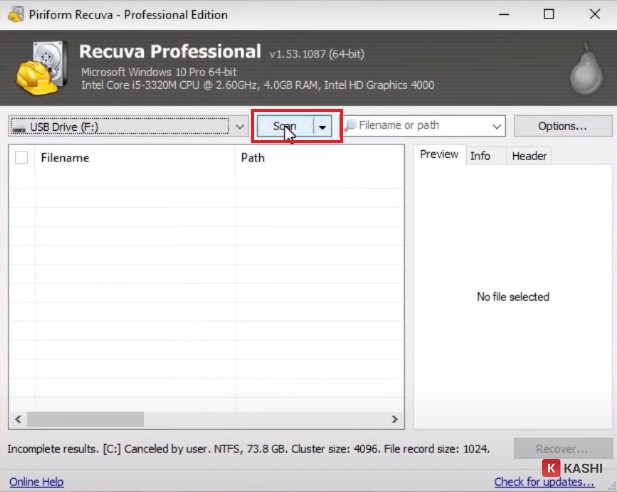The width and height of the screenshot is (617, 492).
Task: Click the Recuva hard drive helmet logo
Action: pos(41,67)
